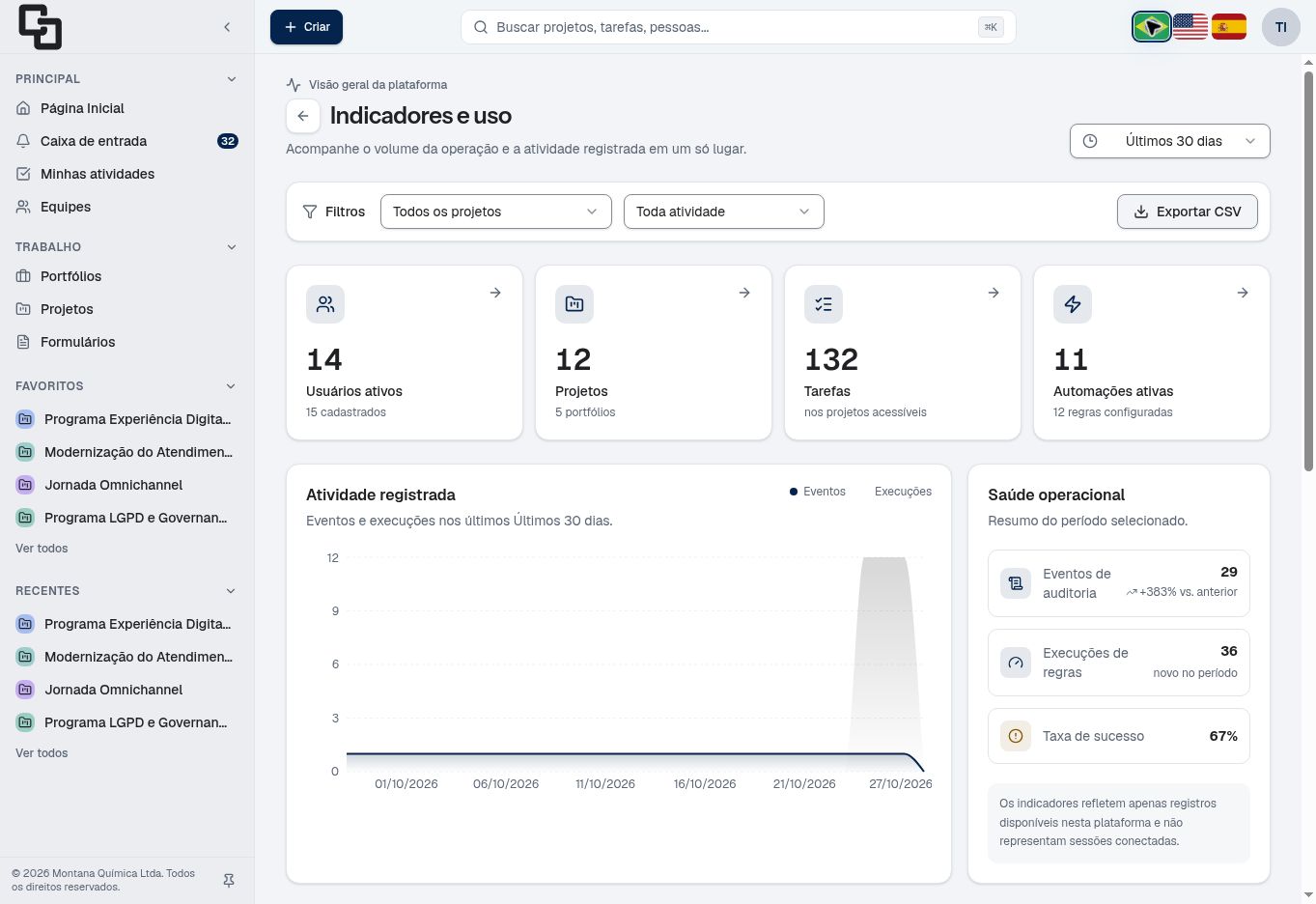Open Programa LGPD e Governan... under Recentes

126,722
